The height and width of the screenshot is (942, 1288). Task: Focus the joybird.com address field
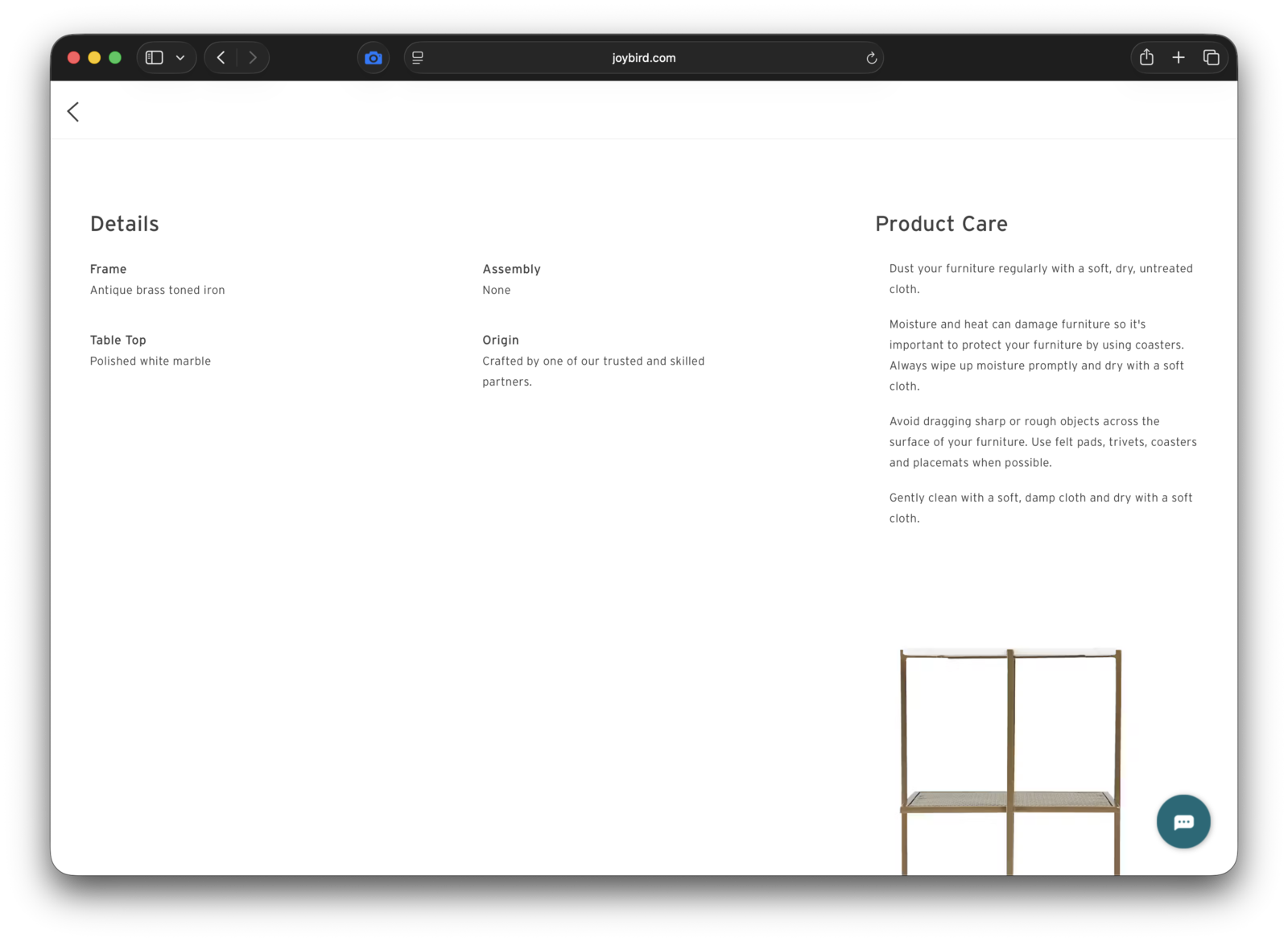point(643,58)
